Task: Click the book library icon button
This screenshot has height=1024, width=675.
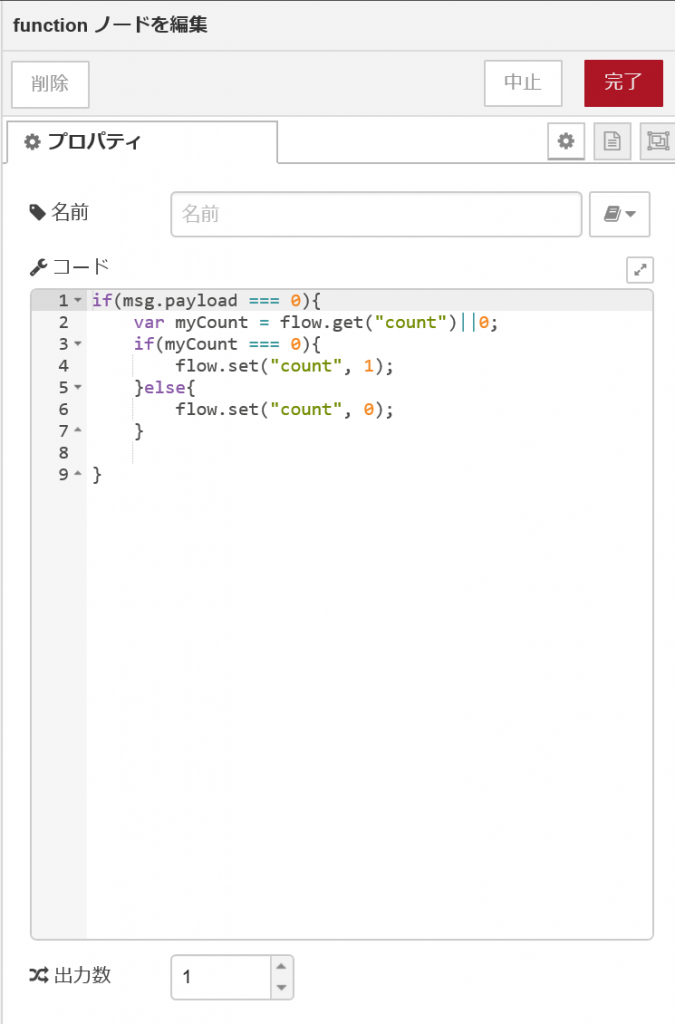Action: coord(612,214)
